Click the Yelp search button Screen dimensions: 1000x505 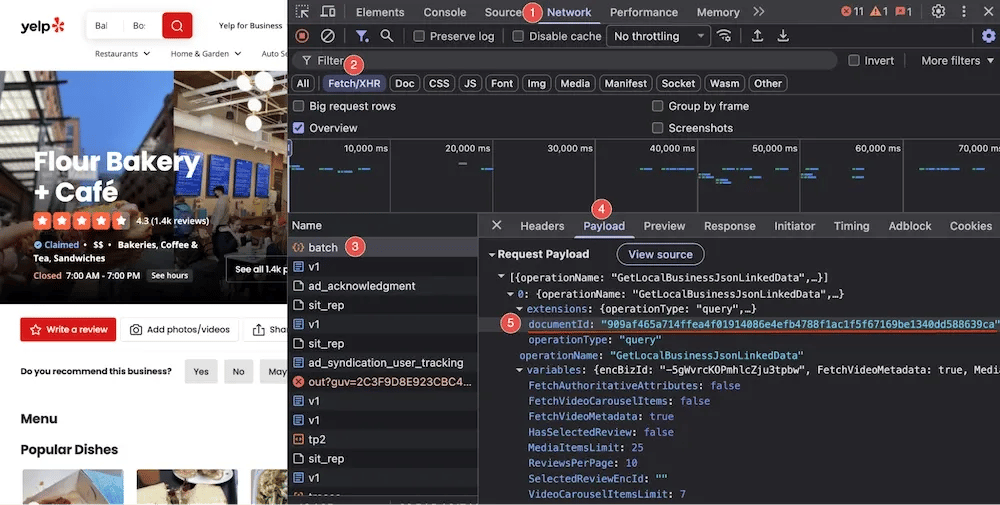(x=177, y=25)
